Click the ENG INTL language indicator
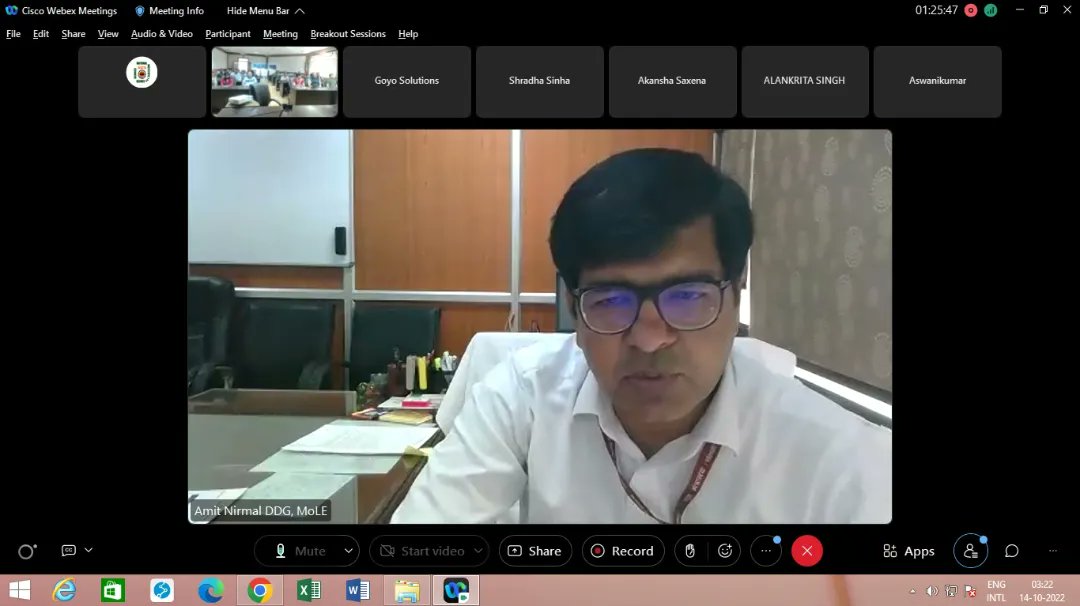This screenshot has width=1080, height=606. coord(997,591)
